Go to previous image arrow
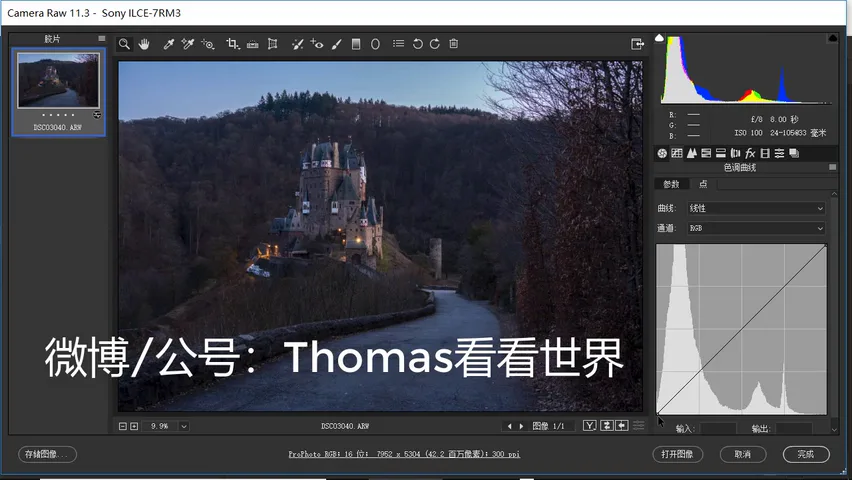This screenshot has height=480, width=852. tap(509, 426)
